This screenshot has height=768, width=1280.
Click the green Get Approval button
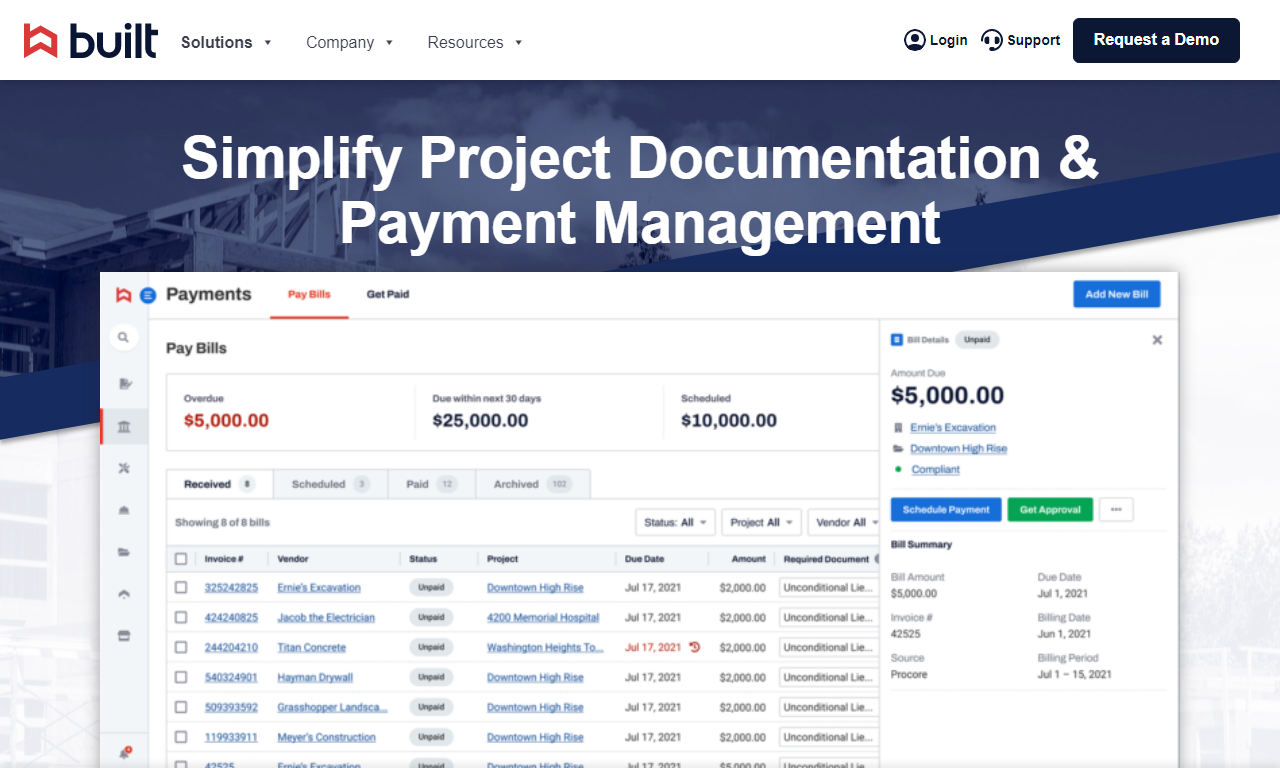coord(1050,510)
